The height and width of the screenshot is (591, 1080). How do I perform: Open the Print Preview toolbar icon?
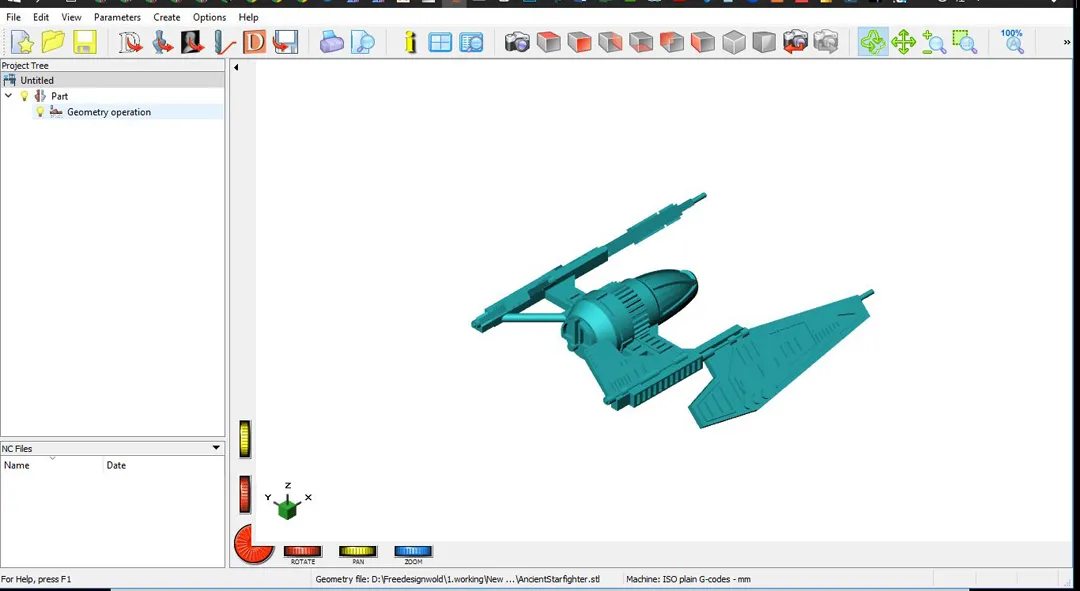coord(363,42)
